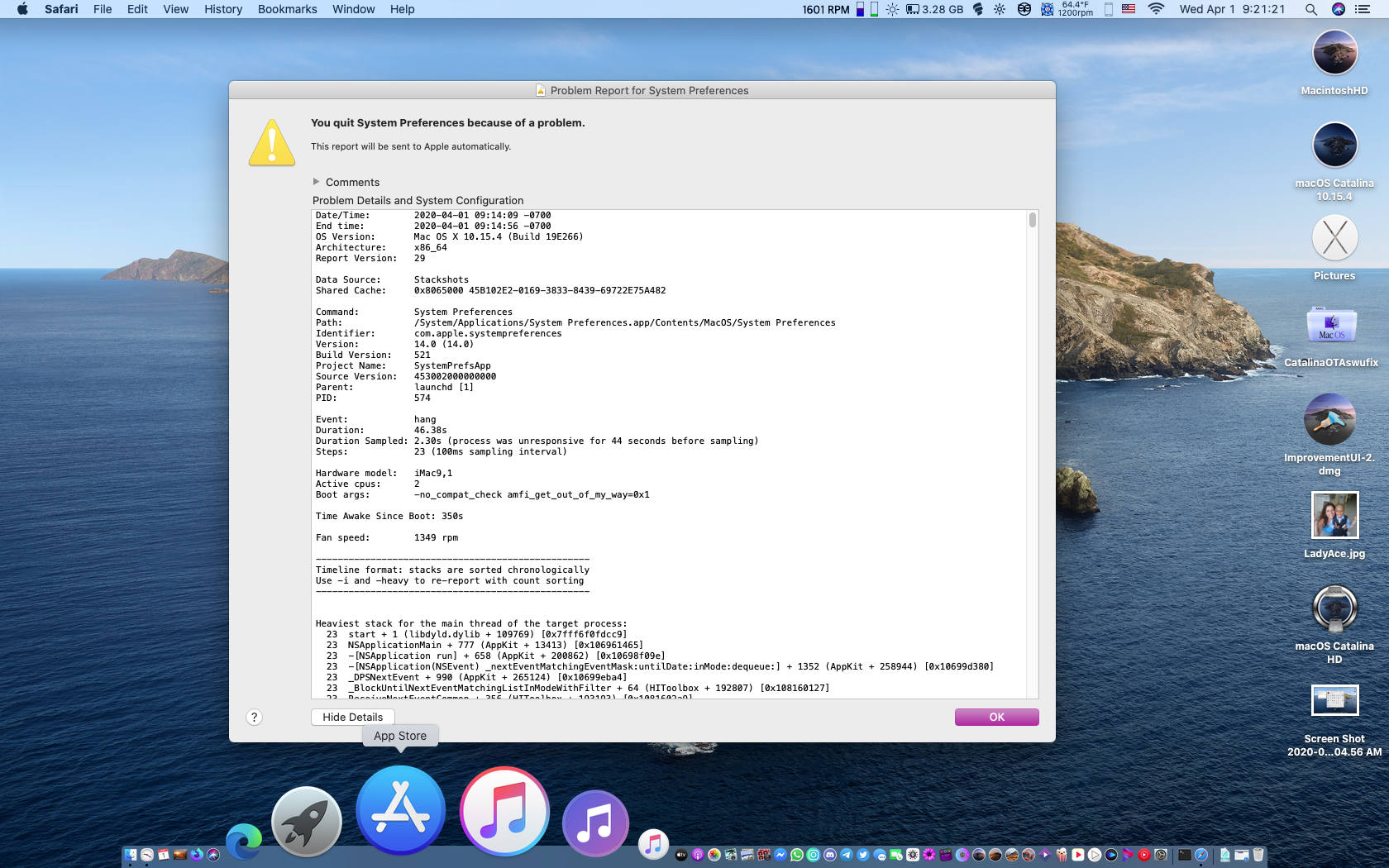Open the Trash in the Dock

tap(1258, 855)
